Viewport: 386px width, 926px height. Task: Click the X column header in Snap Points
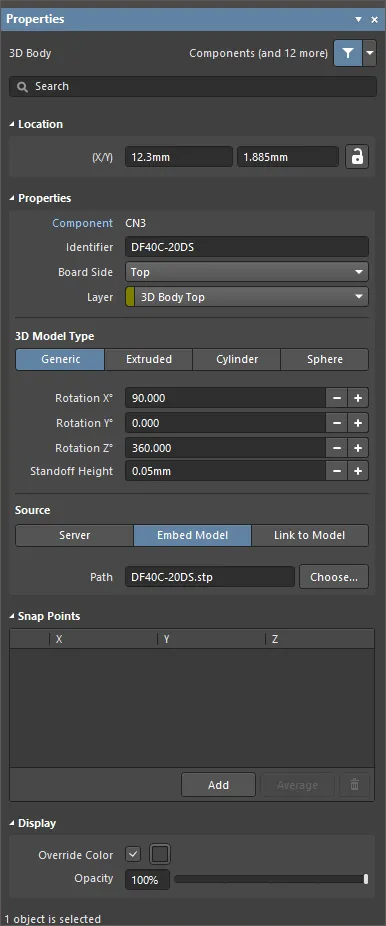[x=103, y=639]
